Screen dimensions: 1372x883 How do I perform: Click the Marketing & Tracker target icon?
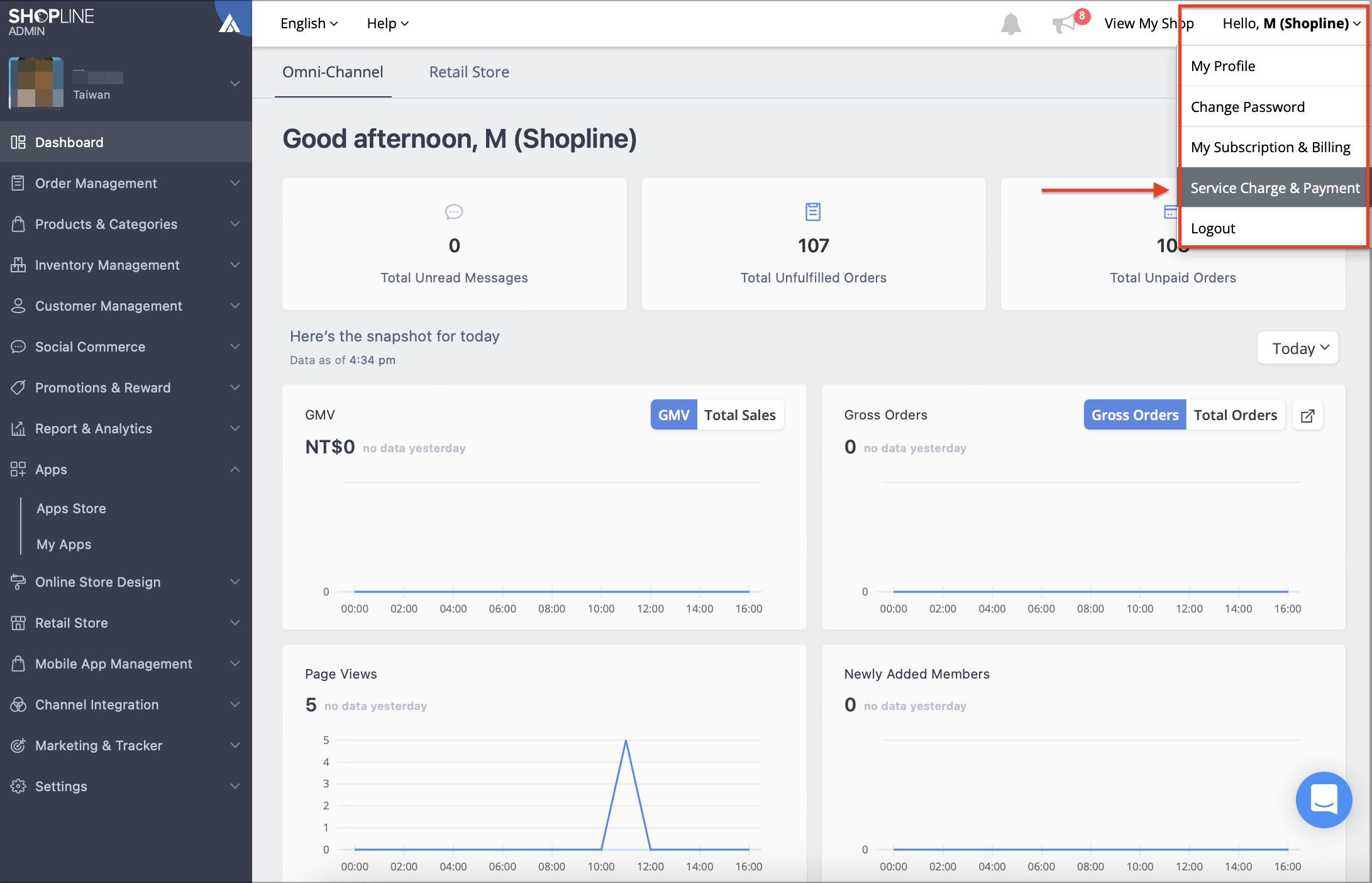18,745
